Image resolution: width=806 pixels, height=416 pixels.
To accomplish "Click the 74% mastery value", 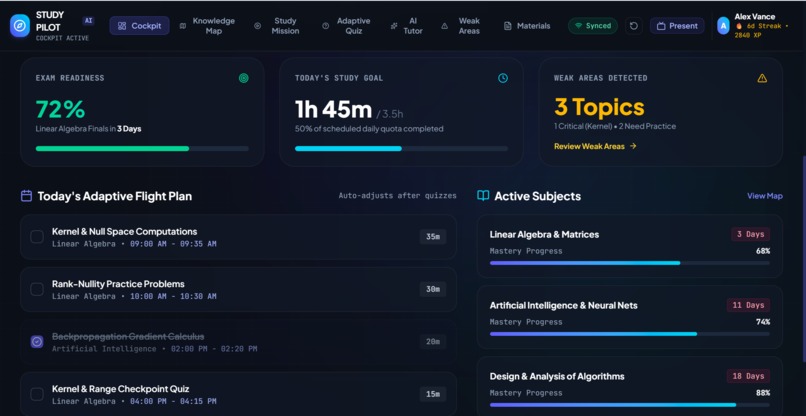I will pos(763,322).
